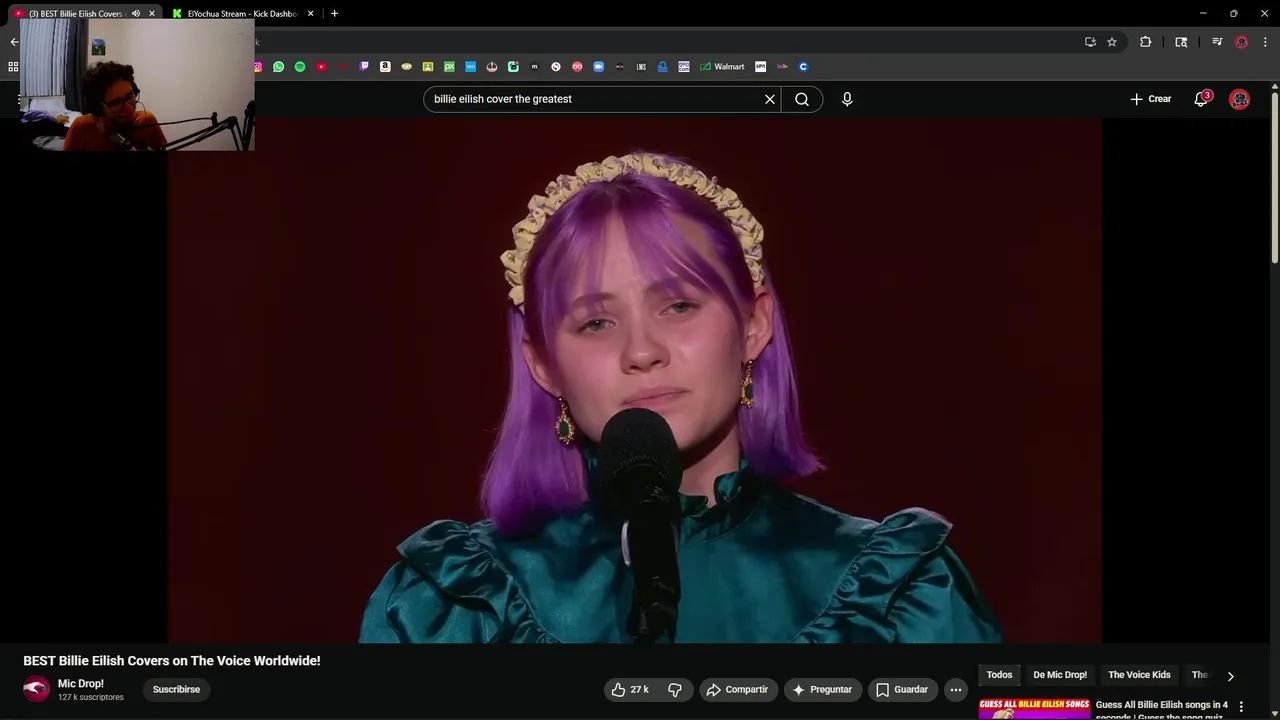Open the Spotify bookmark
This screenshot has width=1280, height=720.
pyautogui.click(x=300, y=67)
